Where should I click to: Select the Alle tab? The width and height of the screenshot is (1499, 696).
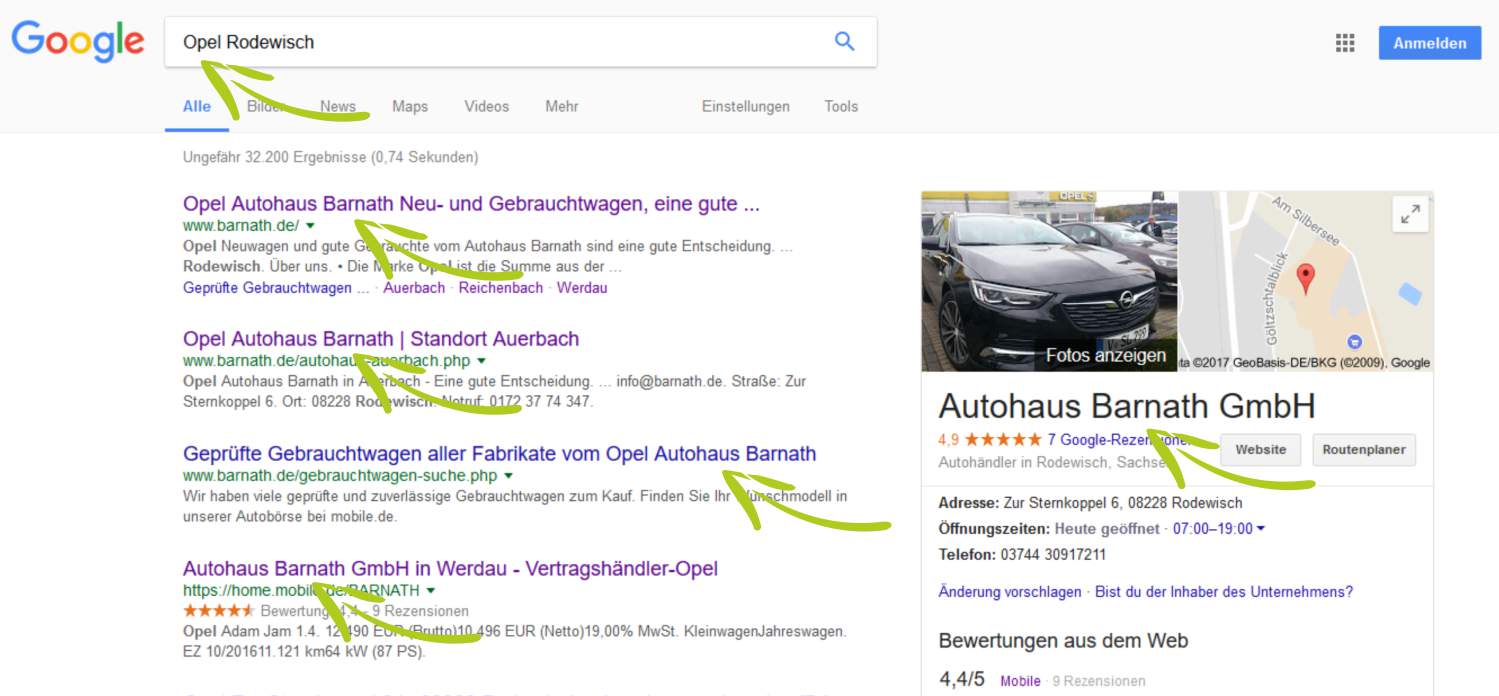tap(197, 107)
